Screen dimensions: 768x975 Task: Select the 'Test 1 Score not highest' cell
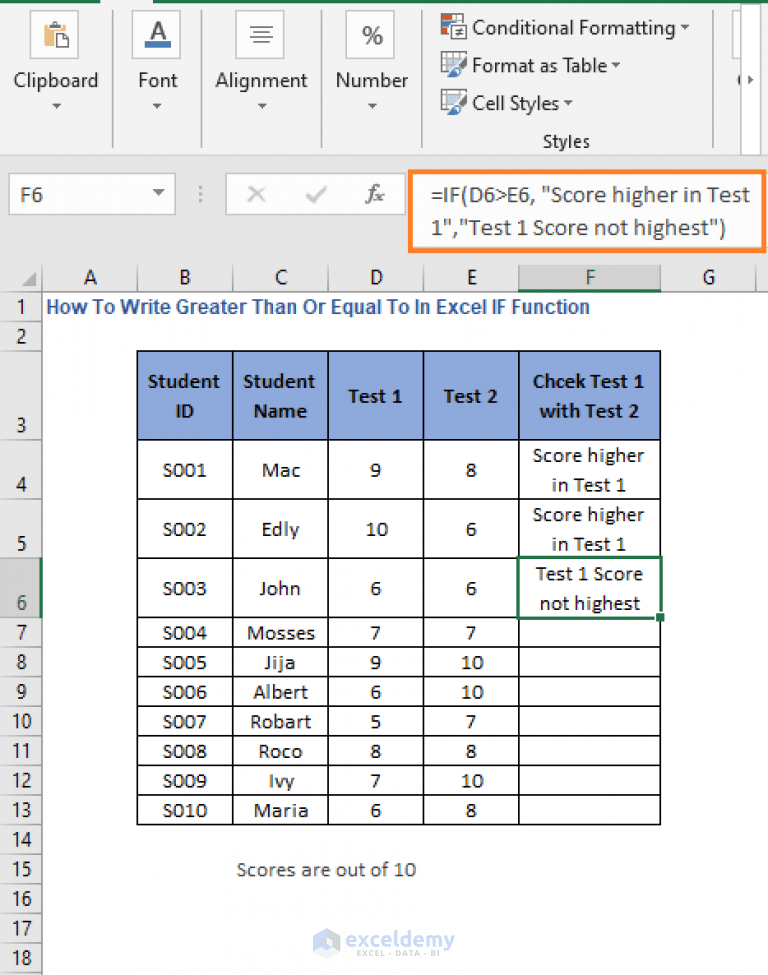tap(590, 588)
